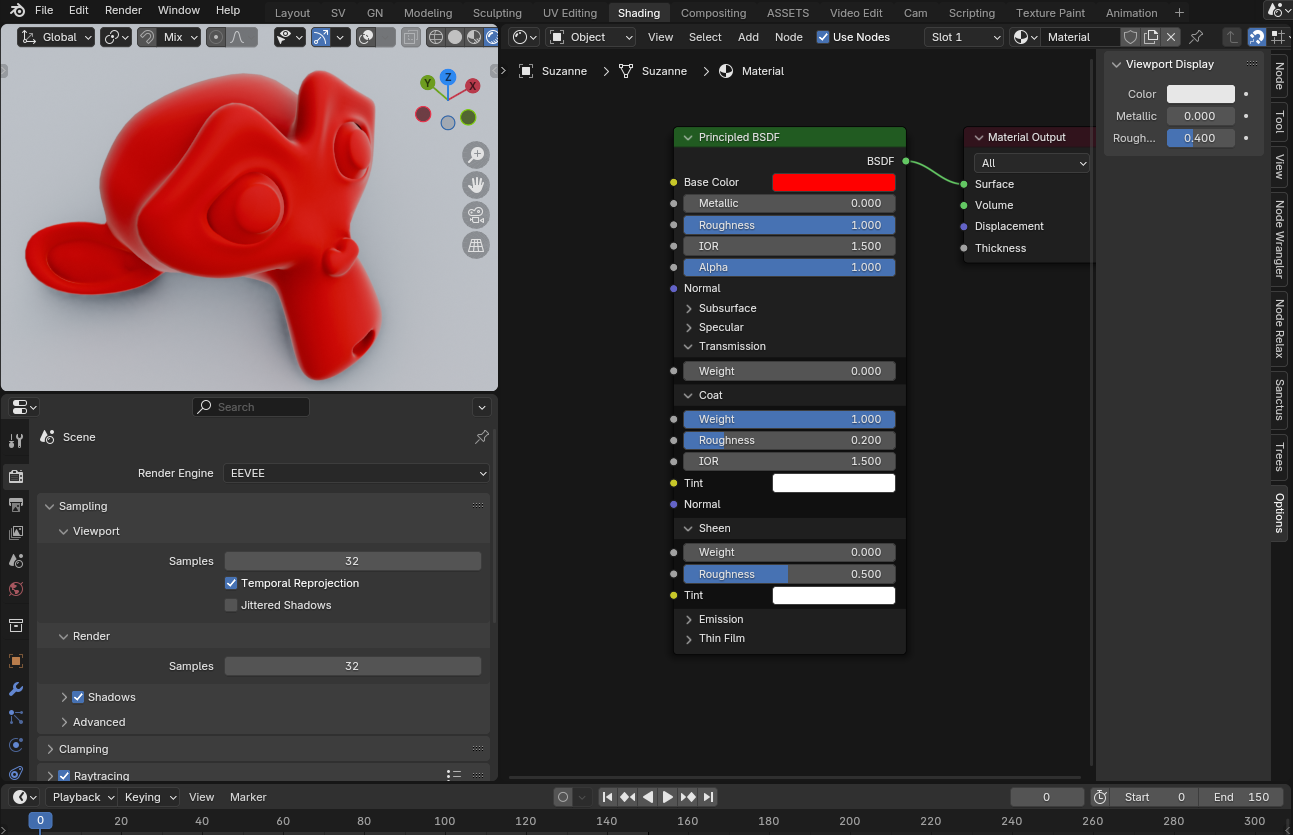Uncheck the Shadows checkbox

(78, 697)
